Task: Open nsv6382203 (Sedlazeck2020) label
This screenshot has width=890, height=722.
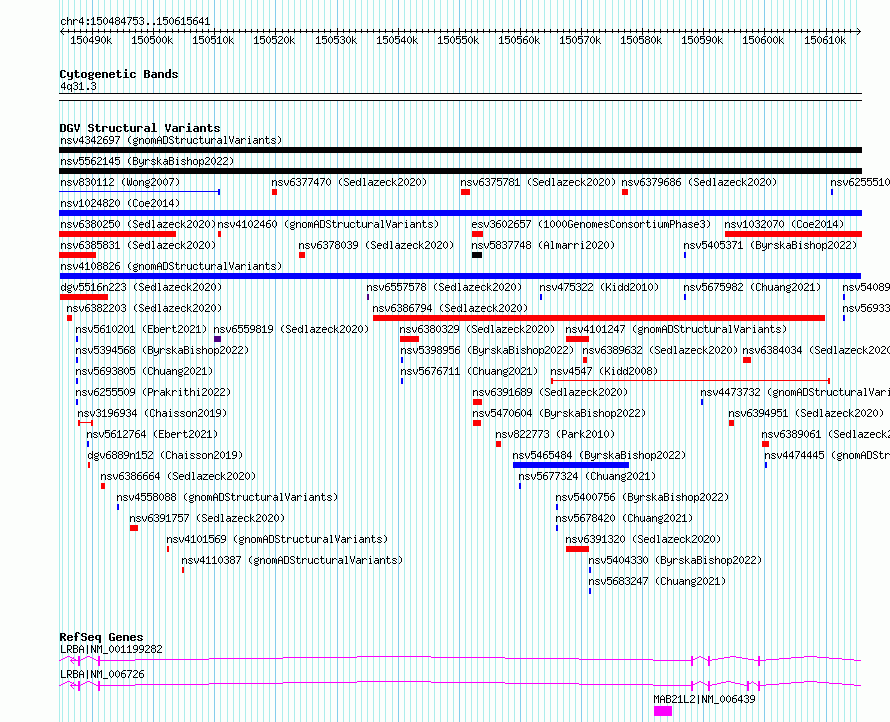Action: (x=144, y=308)
